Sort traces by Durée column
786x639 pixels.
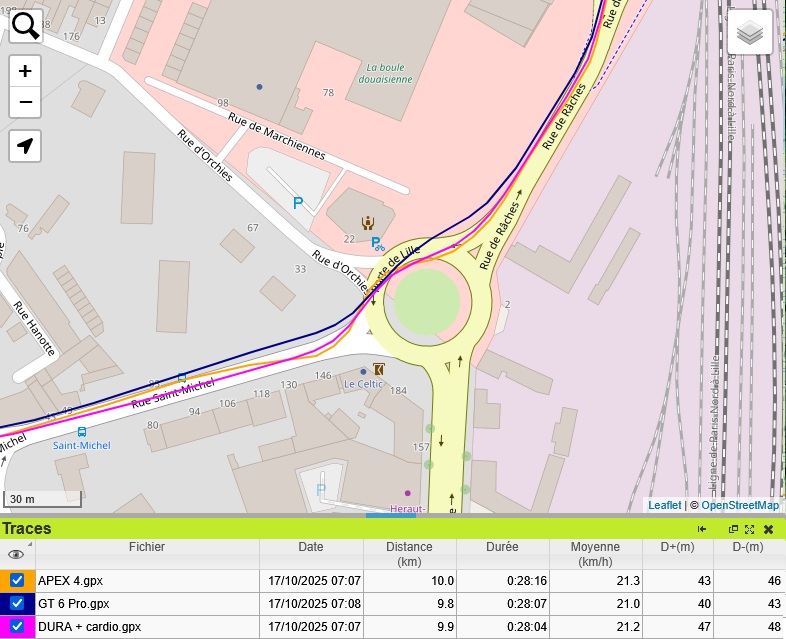(x=502, y=547)
